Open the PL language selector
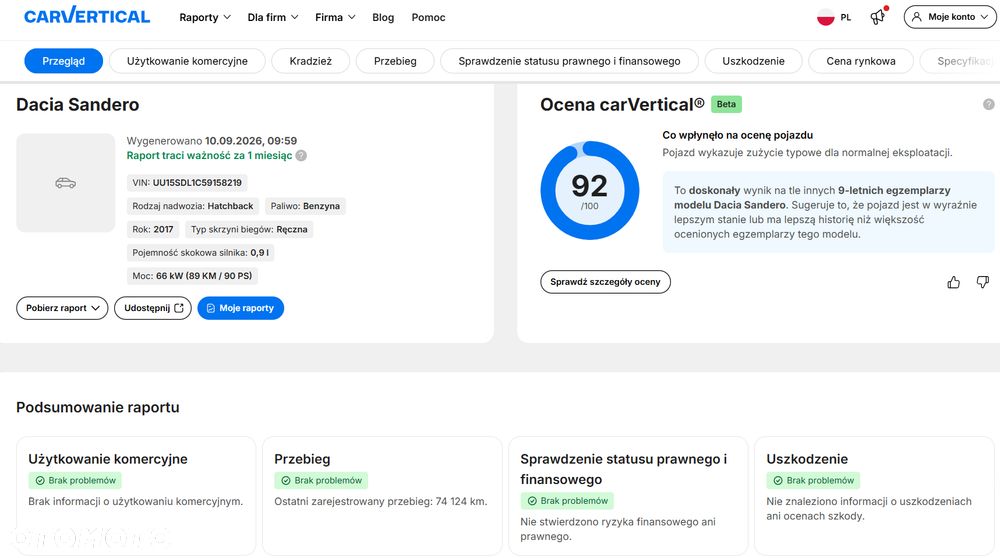The width and height of the screenshot is (1000, 558). [834, 17]
